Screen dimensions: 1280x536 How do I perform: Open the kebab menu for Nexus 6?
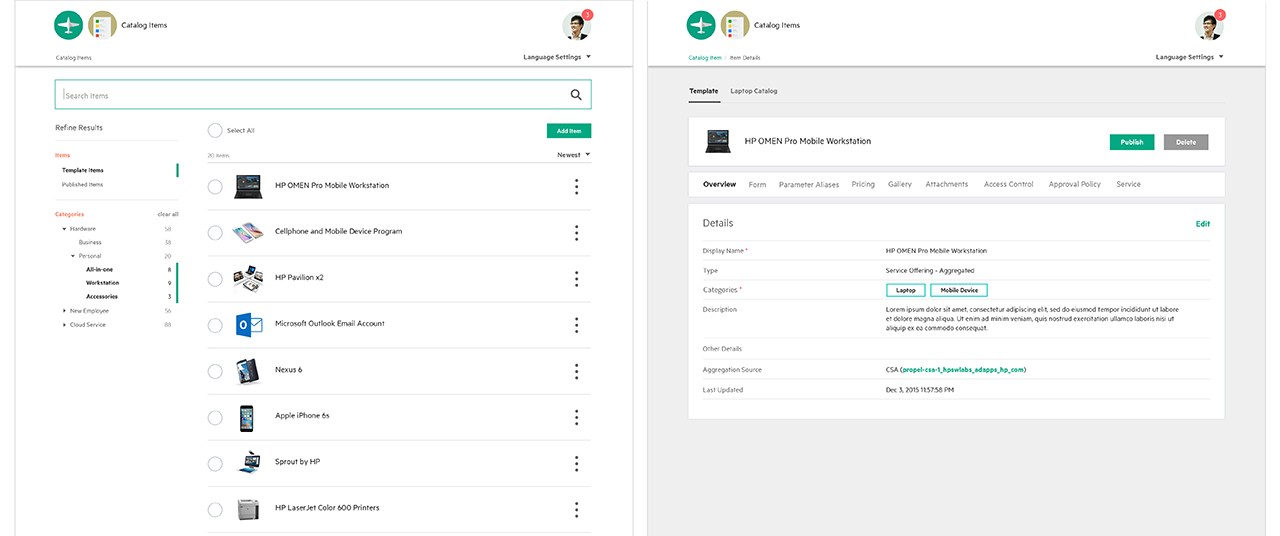577,371
